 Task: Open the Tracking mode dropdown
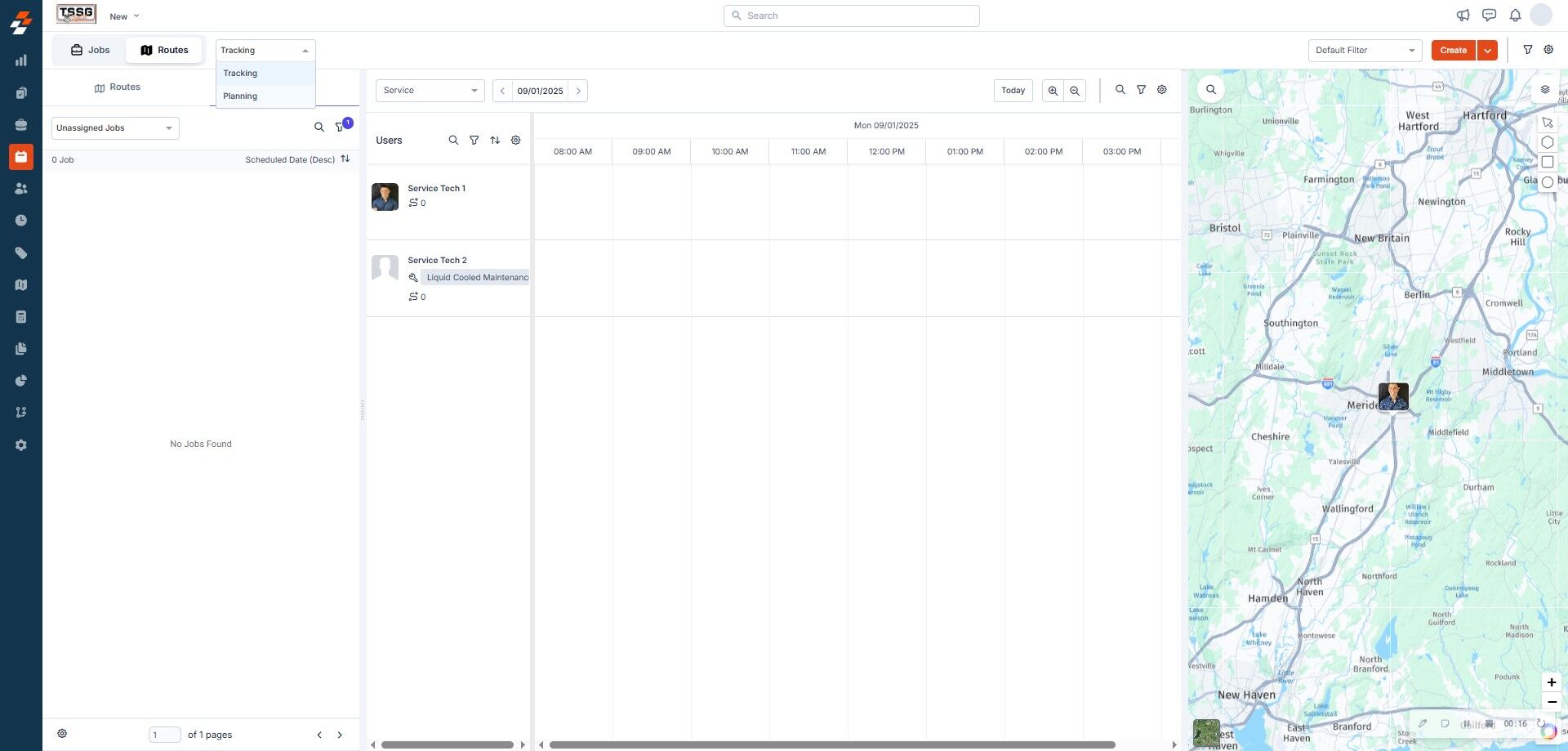coord(265,51)
